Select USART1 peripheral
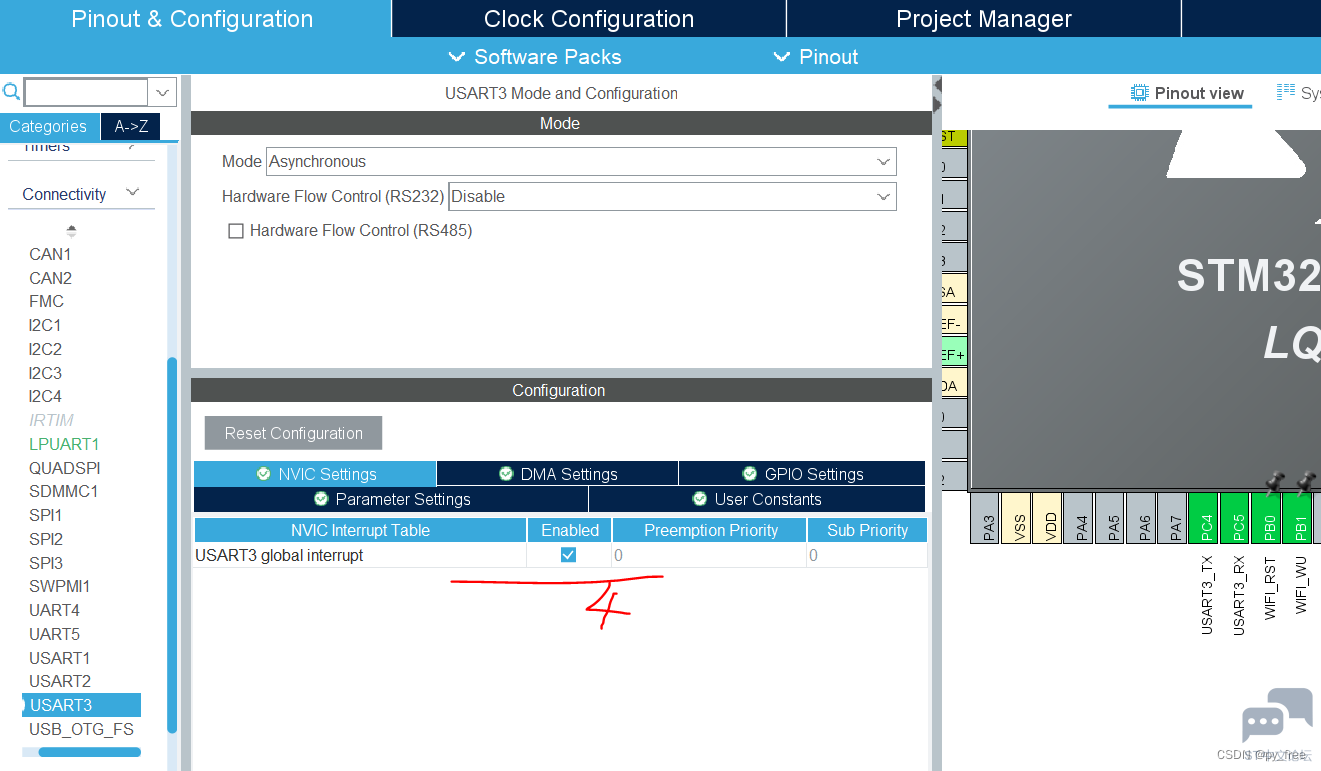This screenshot has height=771, width=1321. point(59,658)
